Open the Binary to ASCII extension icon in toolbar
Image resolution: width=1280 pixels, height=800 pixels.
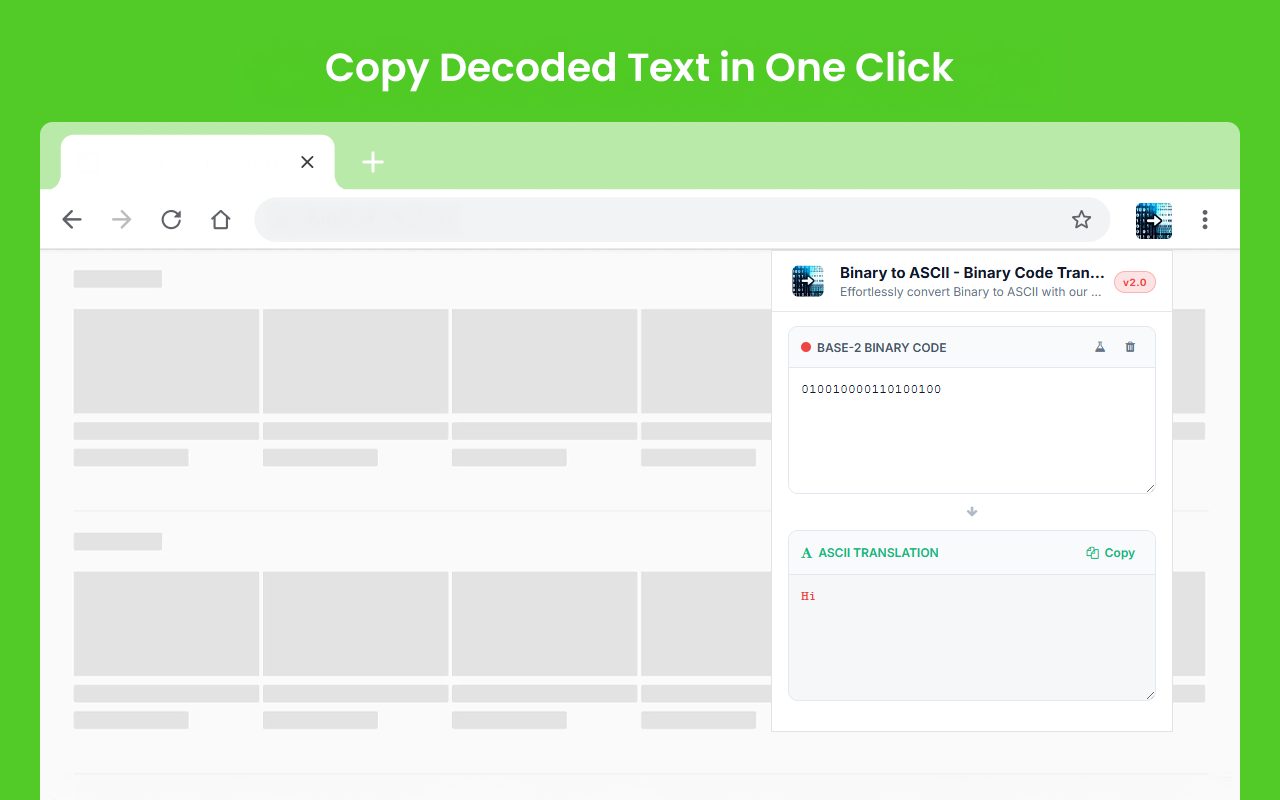(x=1154, y=221)
